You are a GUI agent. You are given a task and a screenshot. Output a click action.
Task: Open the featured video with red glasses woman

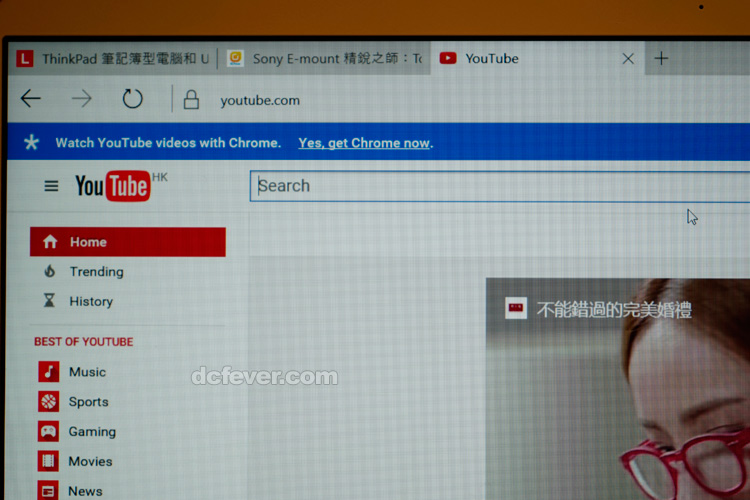click(x=618, y=389)
